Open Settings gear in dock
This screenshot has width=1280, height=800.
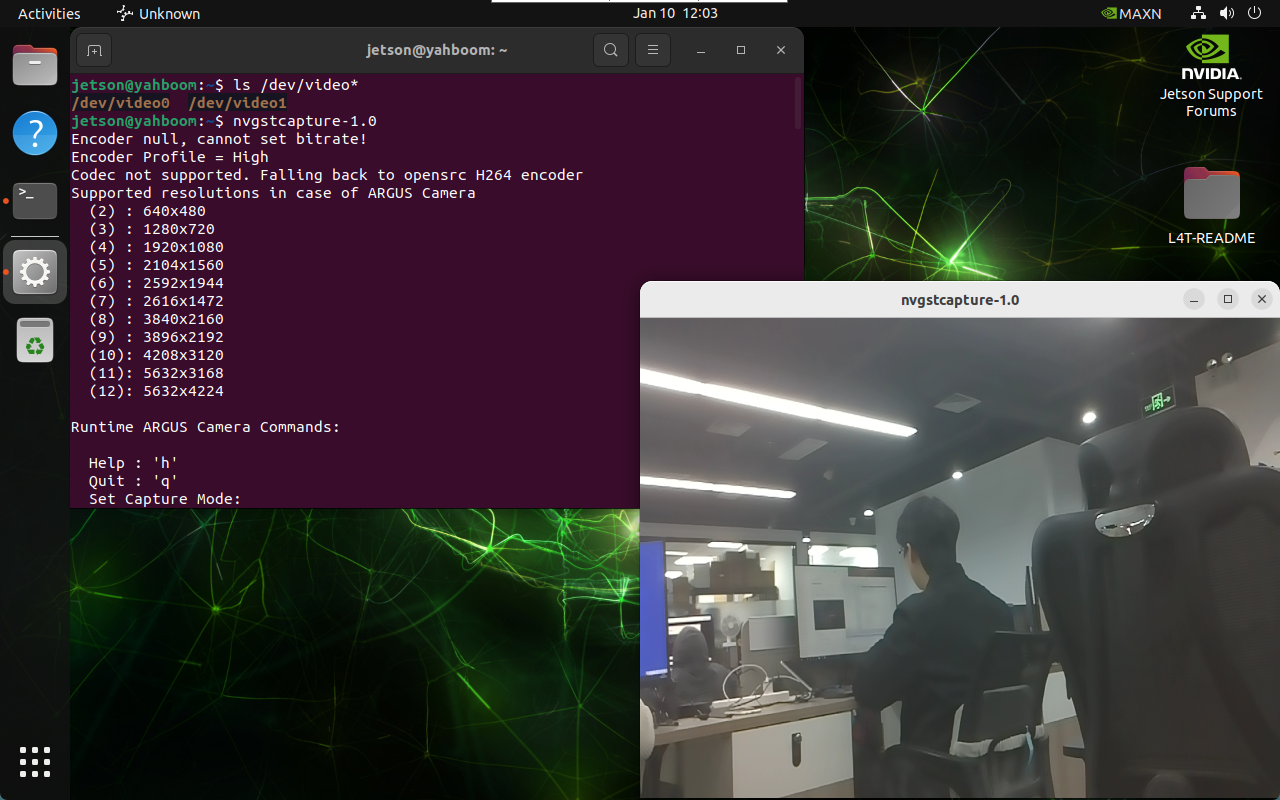click(35, 272)
